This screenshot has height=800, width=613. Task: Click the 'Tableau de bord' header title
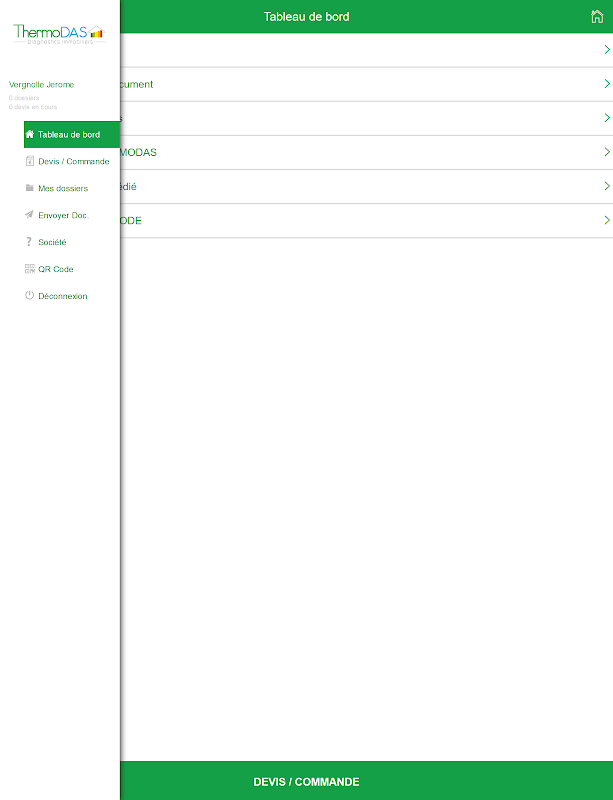[x=306, y=17]
